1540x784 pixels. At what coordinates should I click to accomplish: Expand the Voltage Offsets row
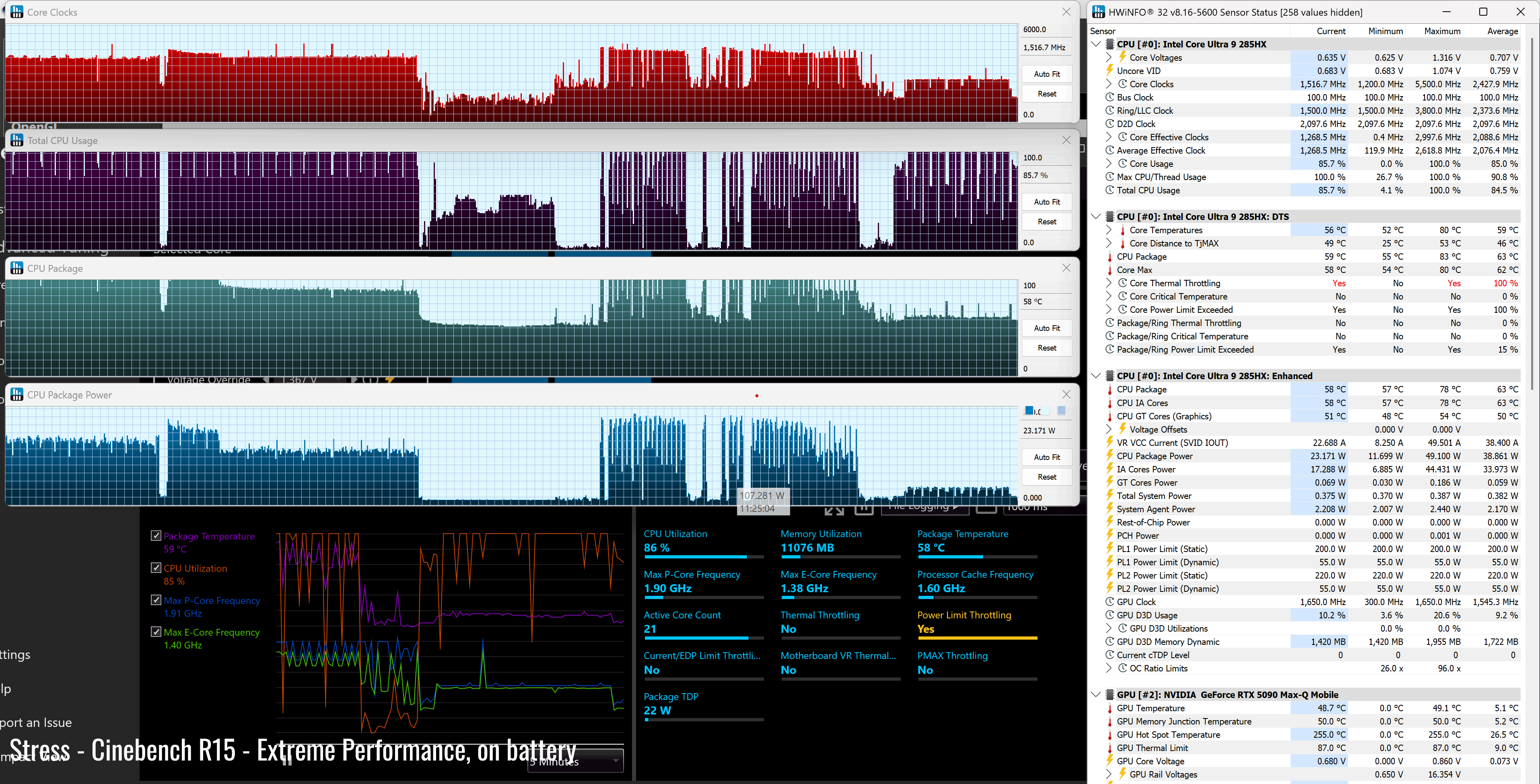(x=1109, y=429)
